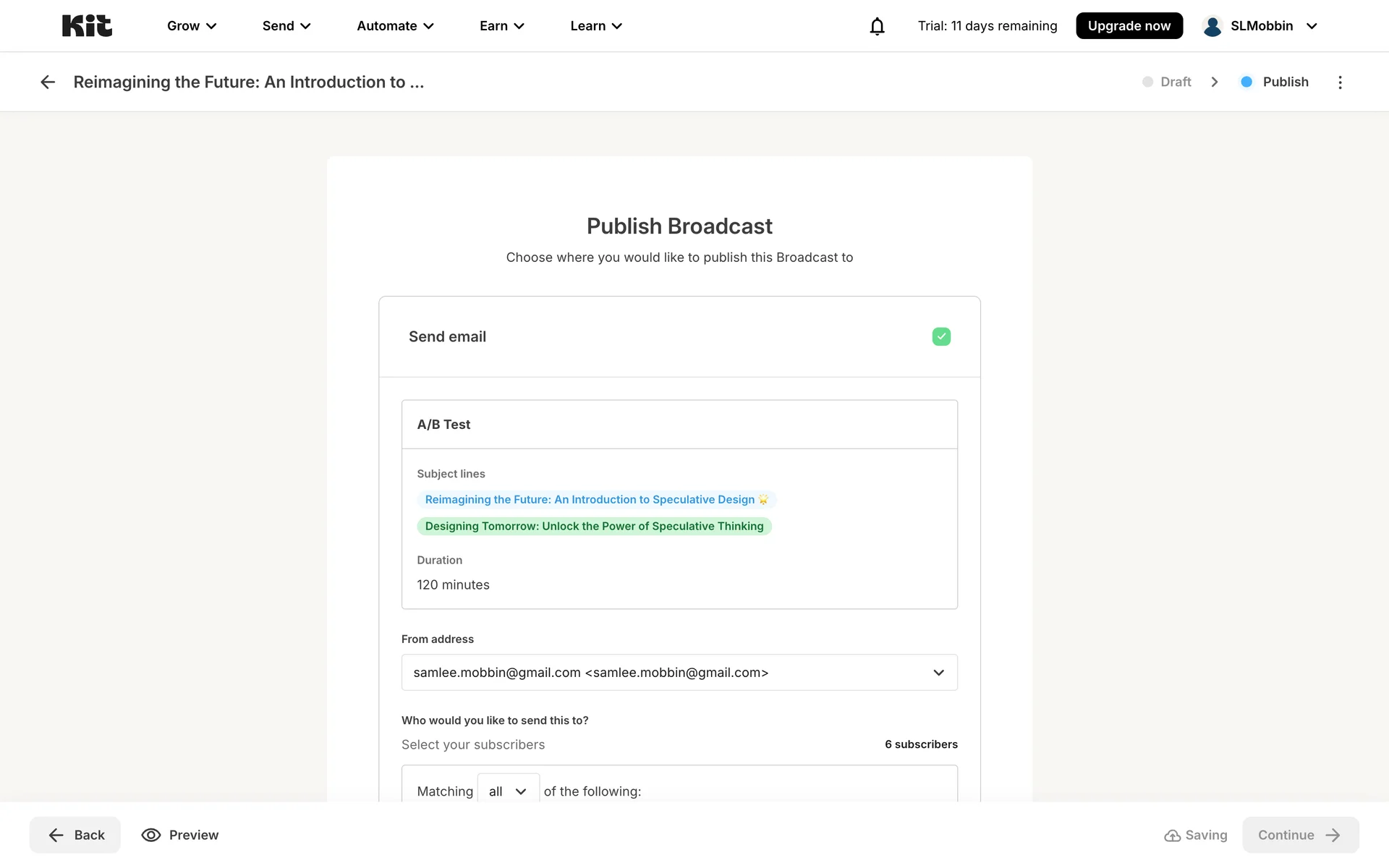1389x868 pixels.
Task: Open the From address dropdown
Action: click(679, 673)
